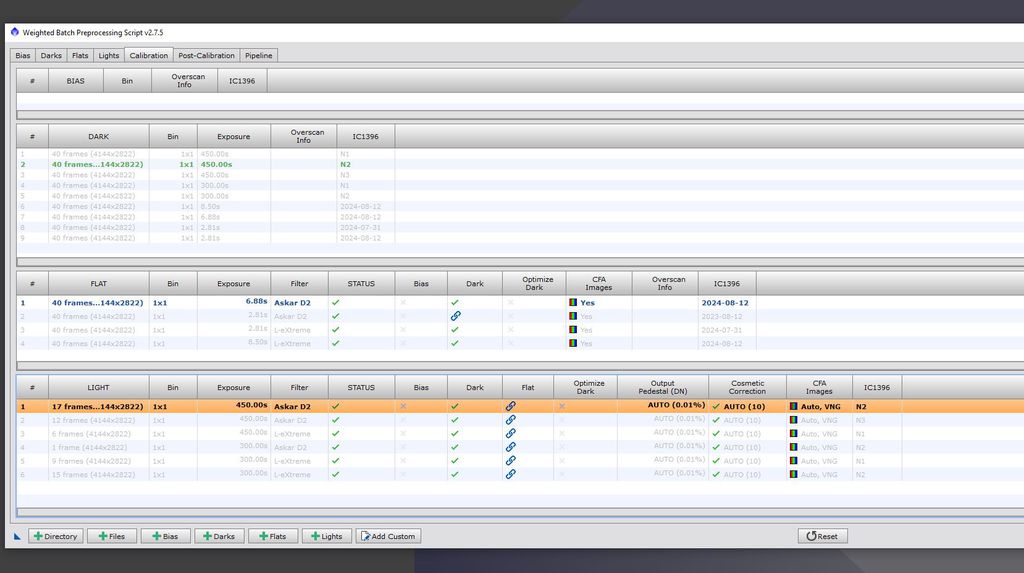Add dark frames with the Darks button
The height and width of the screenshot is (573, 1024).
click(x=219, y=536)
